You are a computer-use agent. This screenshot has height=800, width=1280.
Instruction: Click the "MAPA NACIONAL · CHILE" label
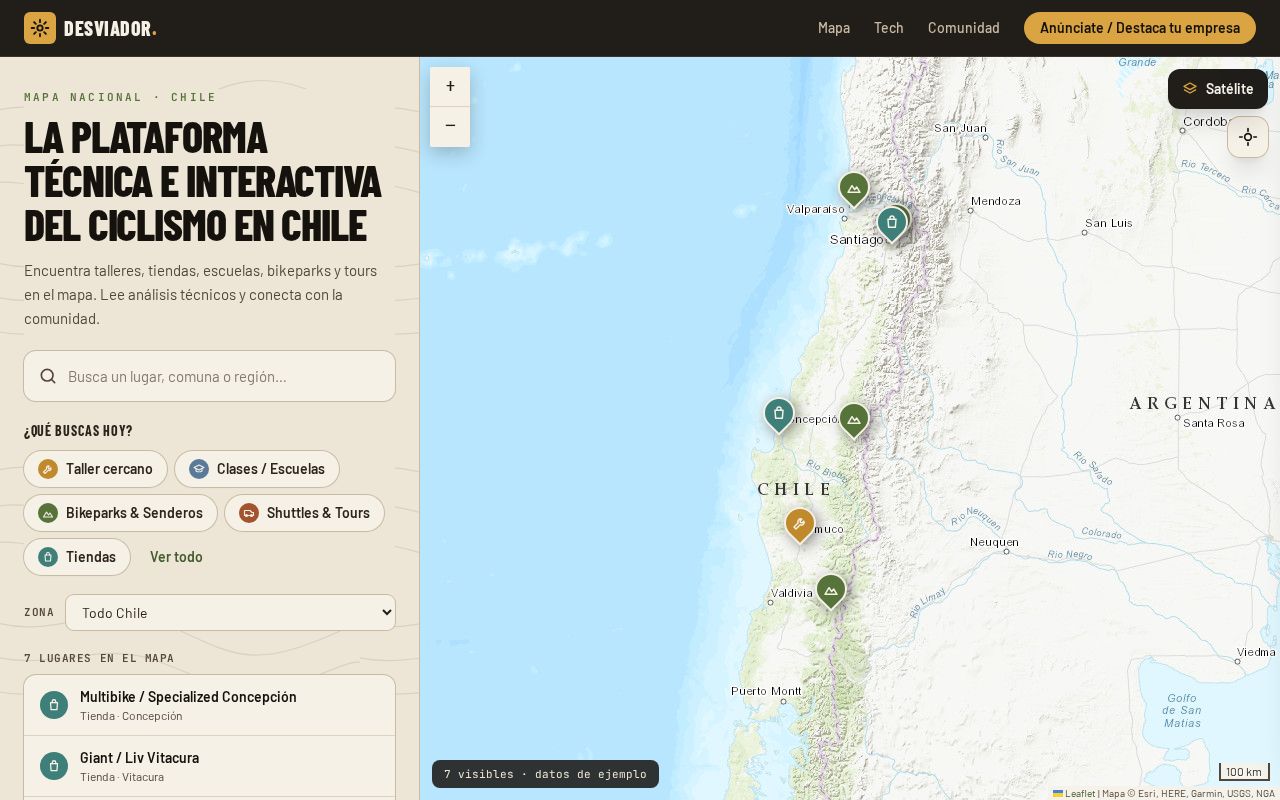[x=120, y=97]
